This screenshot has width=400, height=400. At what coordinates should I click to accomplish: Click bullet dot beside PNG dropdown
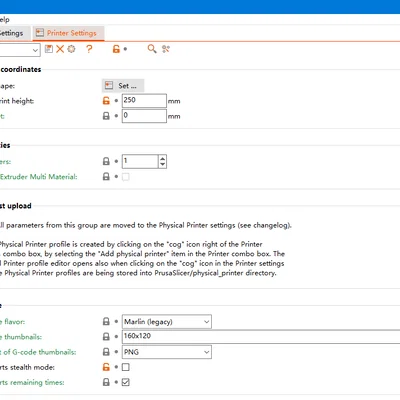point(116,352)
